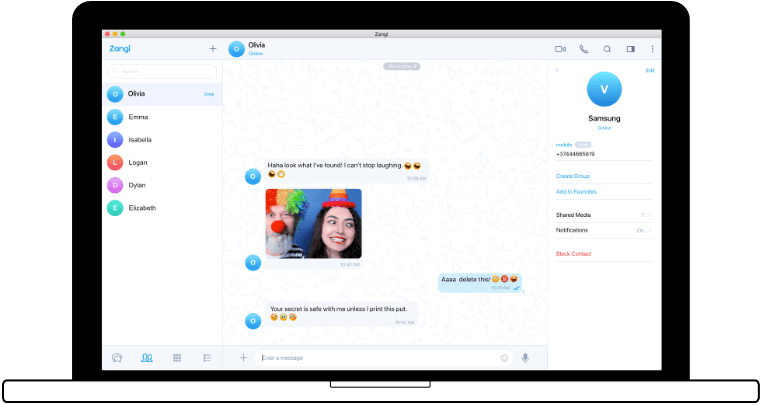Viewport: 762px width, 405px height.
Task: Click the Samsung contact name
Action: 604,118
